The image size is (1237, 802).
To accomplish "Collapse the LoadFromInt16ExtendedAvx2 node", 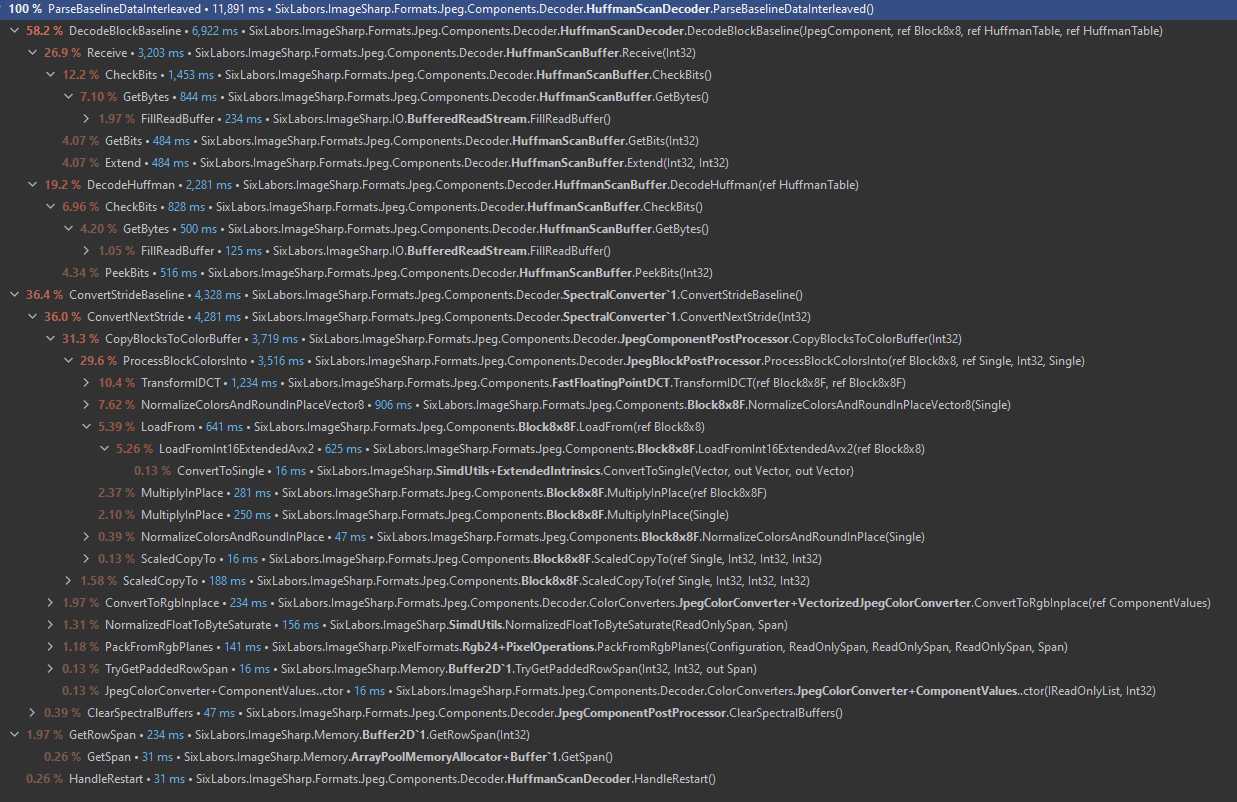I will point(104,449).
